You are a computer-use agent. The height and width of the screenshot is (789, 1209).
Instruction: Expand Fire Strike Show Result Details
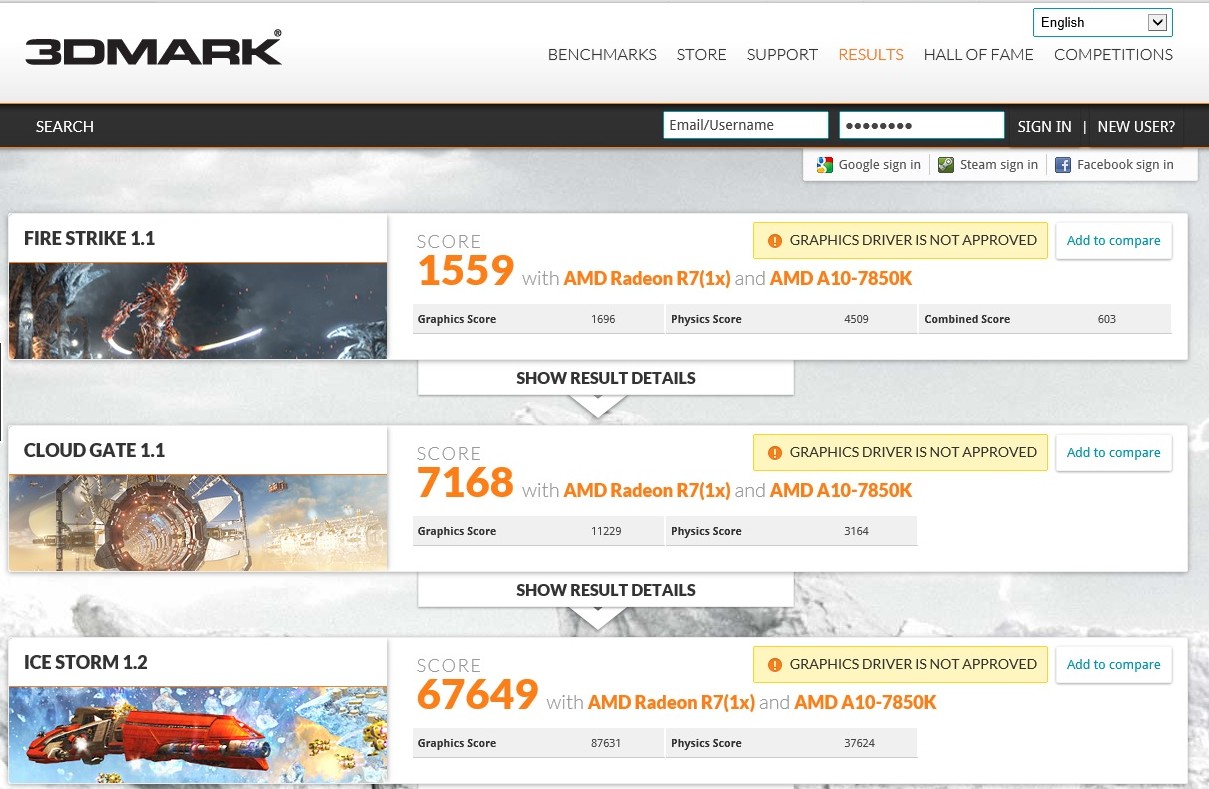click(606, 378)
